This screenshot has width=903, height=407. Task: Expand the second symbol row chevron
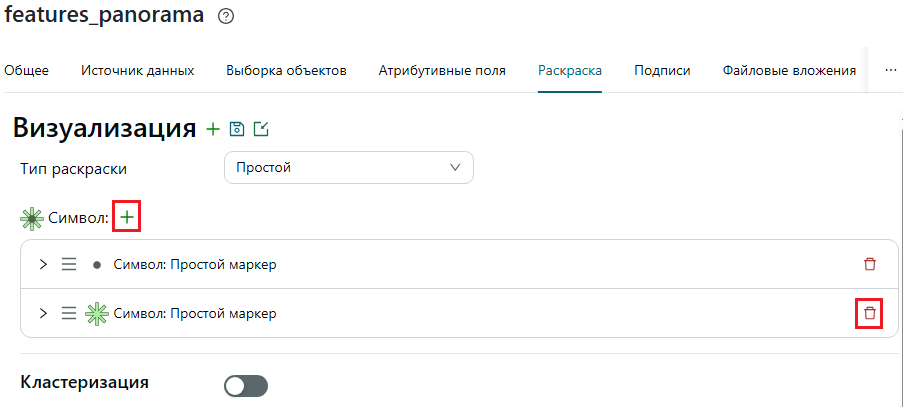[43, 314]
